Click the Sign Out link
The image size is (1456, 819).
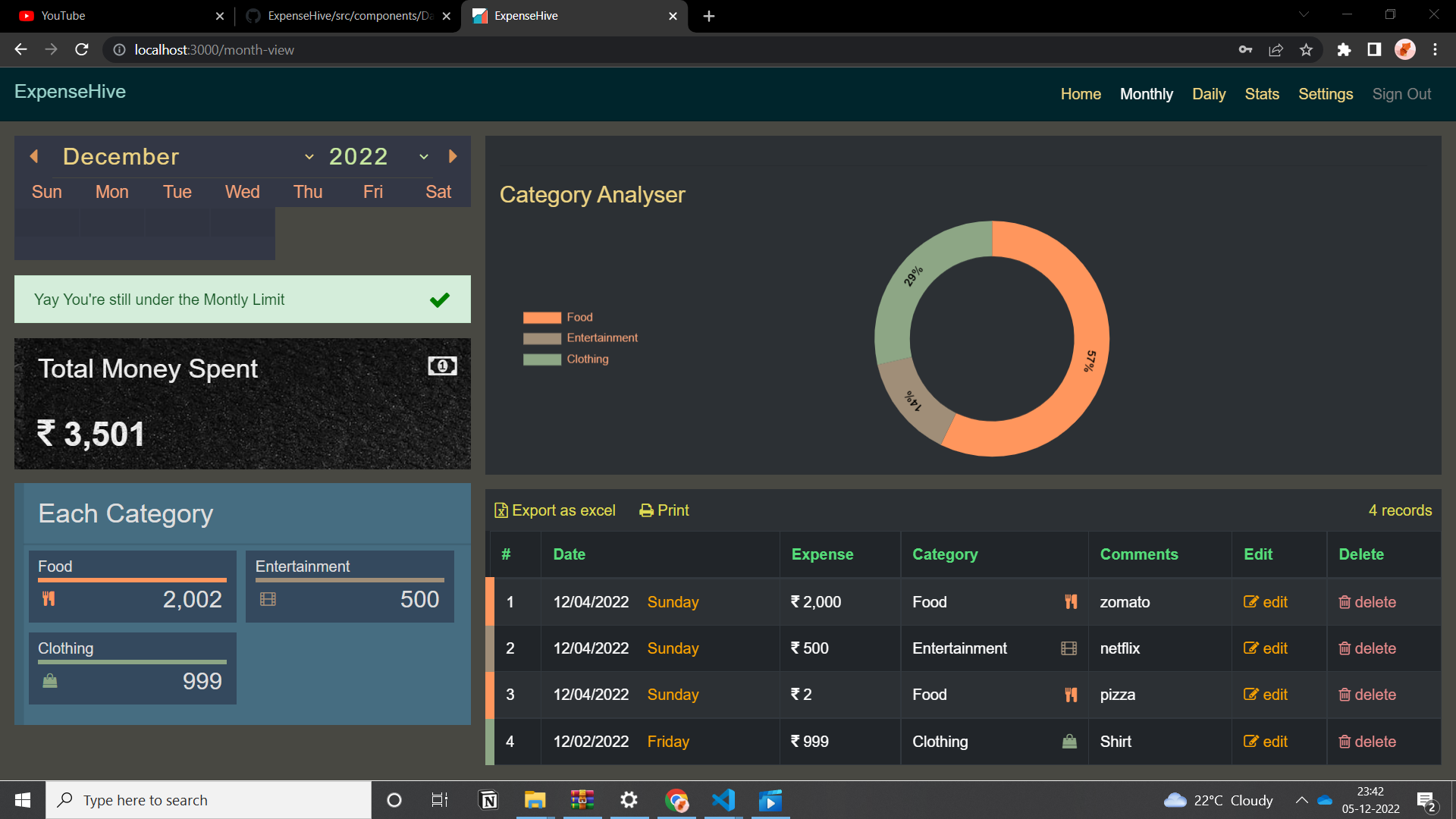tap(1401, 94)
